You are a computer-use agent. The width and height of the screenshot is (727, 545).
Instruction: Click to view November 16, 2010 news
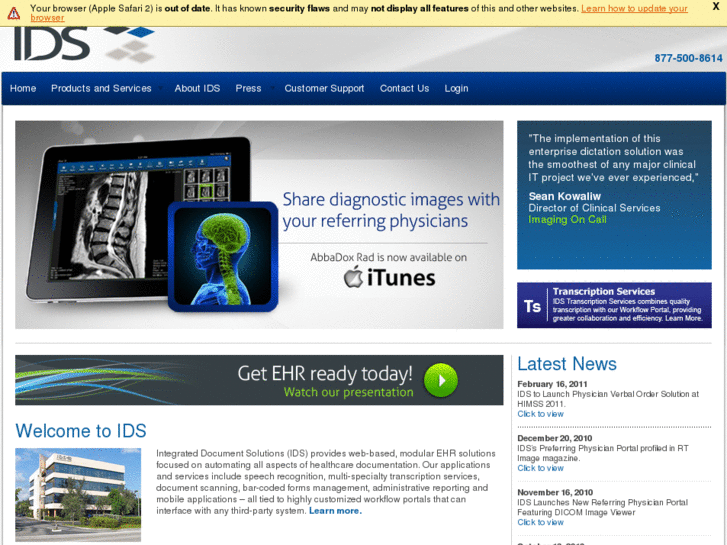pos(540,522)
